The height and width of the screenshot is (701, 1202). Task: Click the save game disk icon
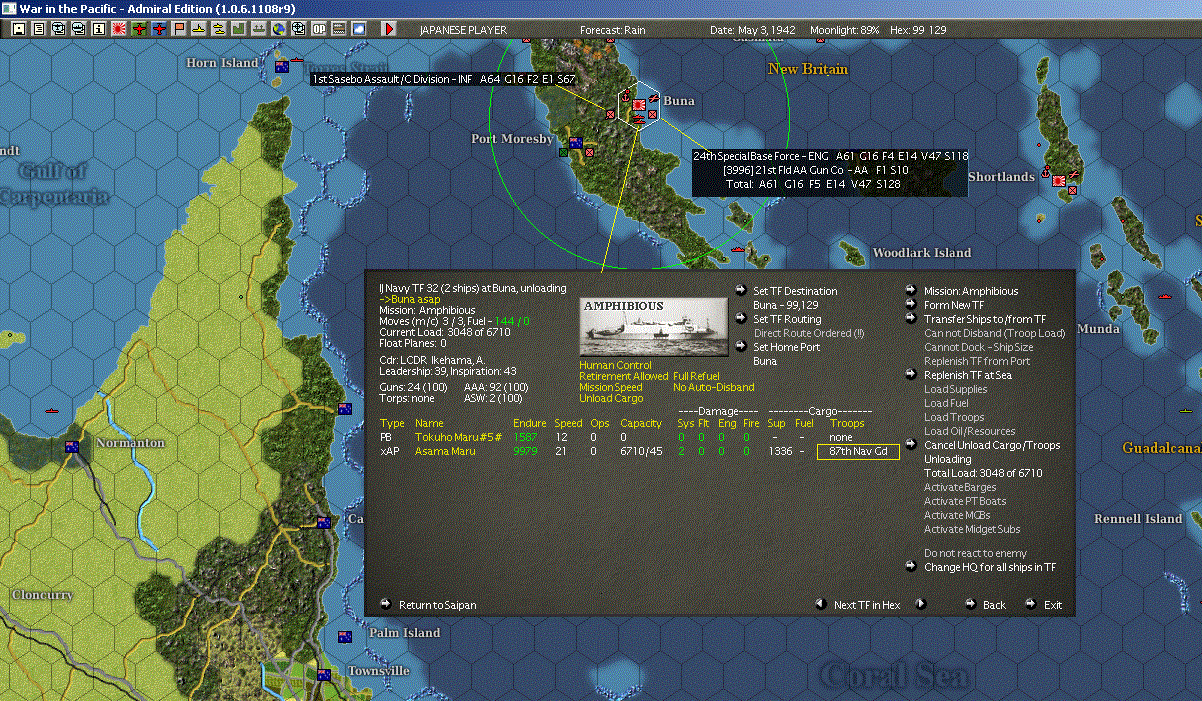pyautogui.click(x=18, y=29)
